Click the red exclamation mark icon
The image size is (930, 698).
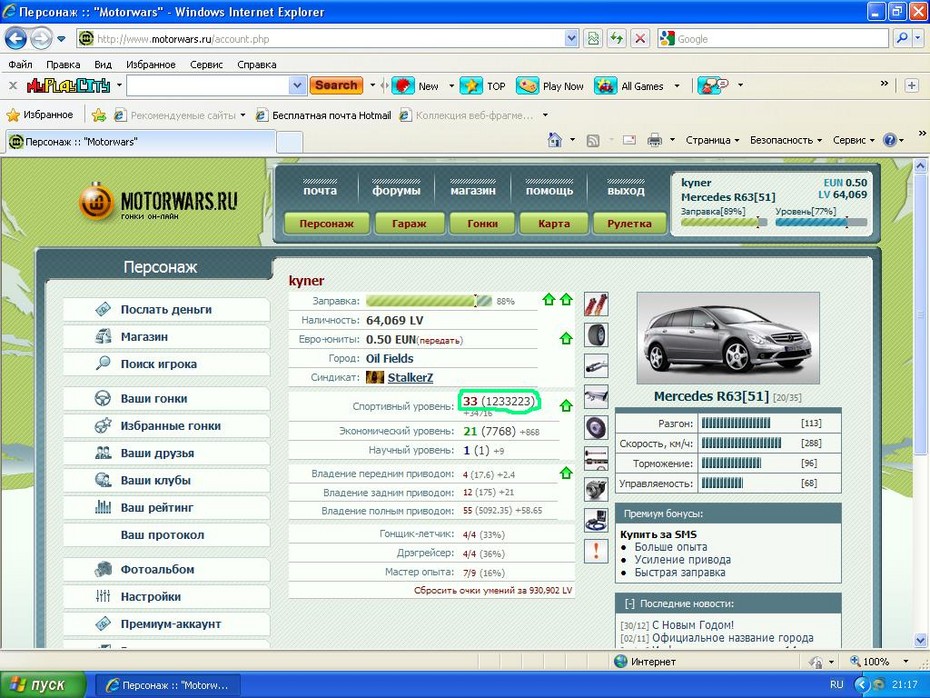[596, 551]
